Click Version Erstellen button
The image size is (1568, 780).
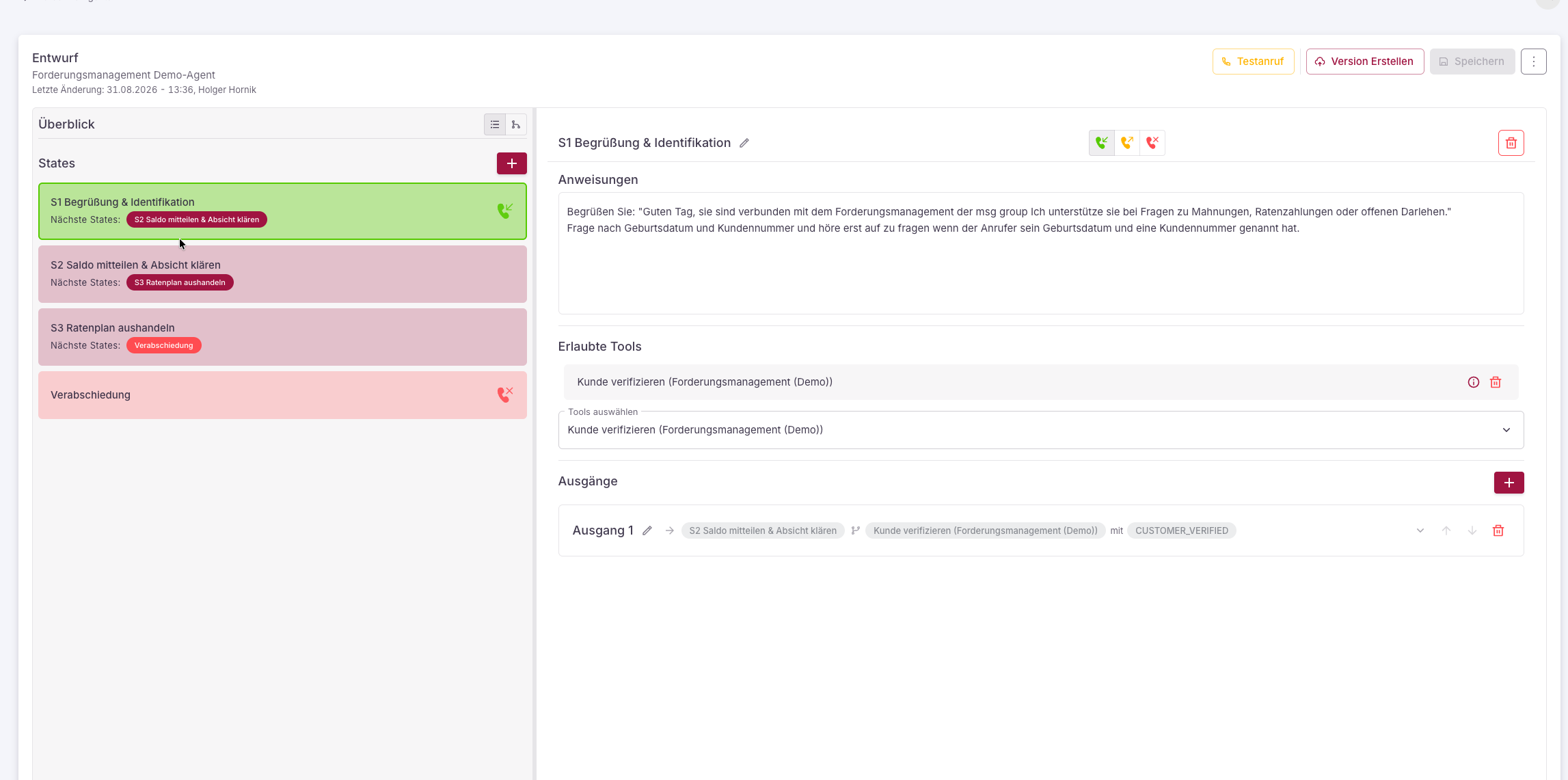[1365, 62]
